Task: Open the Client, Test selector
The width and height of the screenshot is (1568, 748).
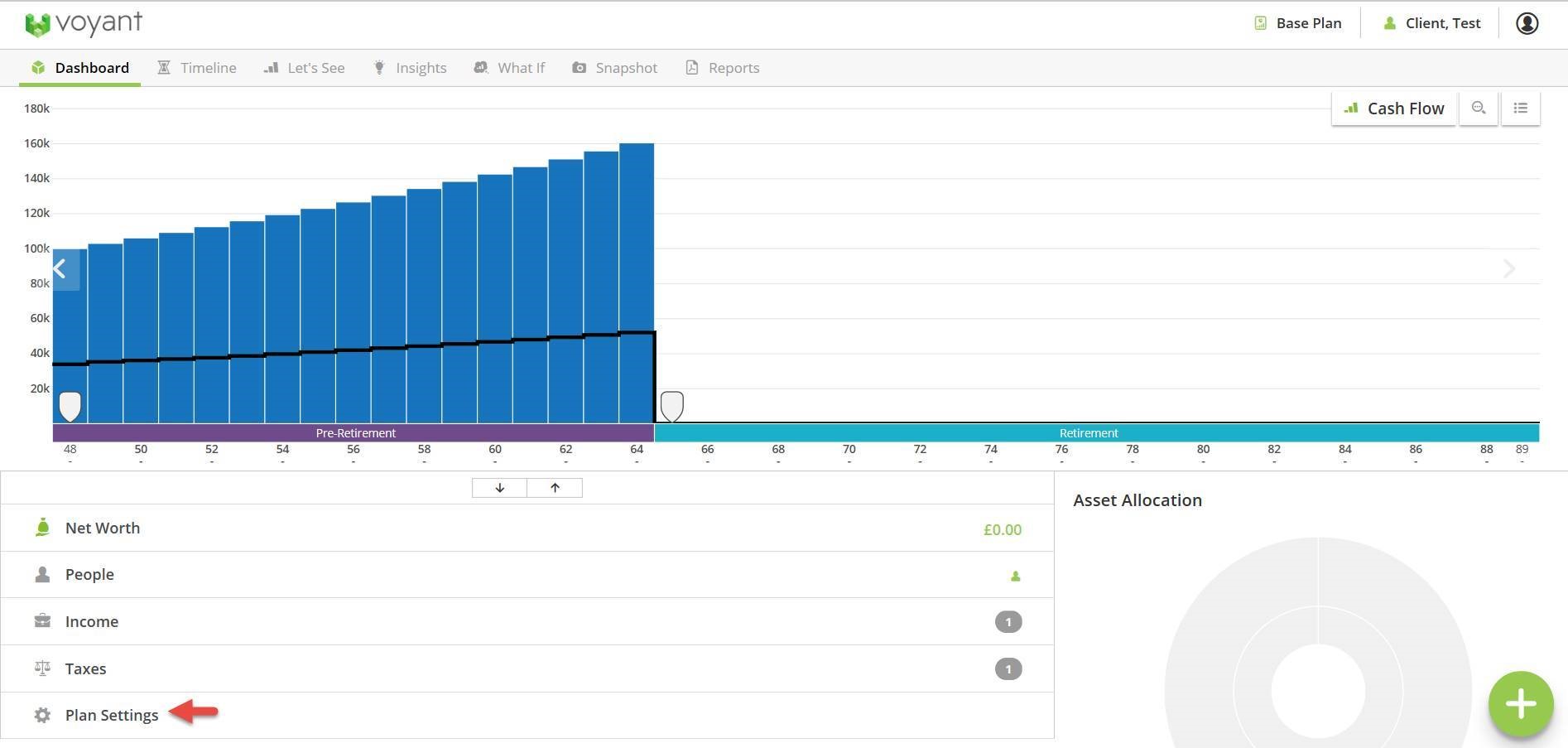Action: [1431, 23]
